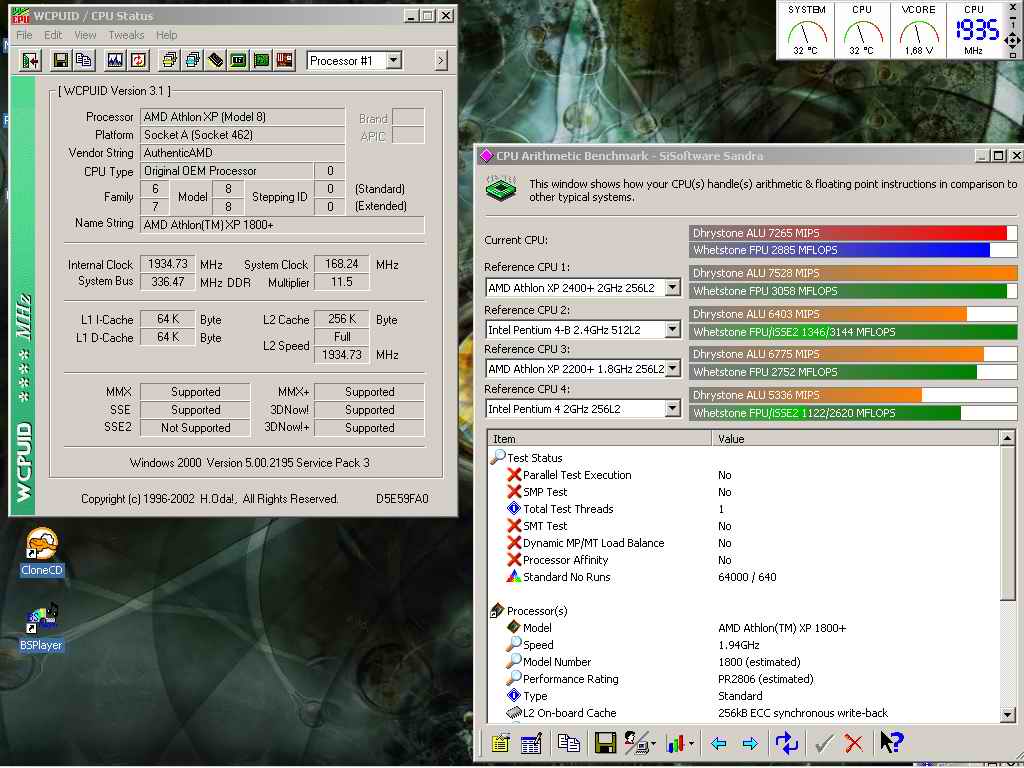Click the scroll up arrow in Sandra list

1007,438
